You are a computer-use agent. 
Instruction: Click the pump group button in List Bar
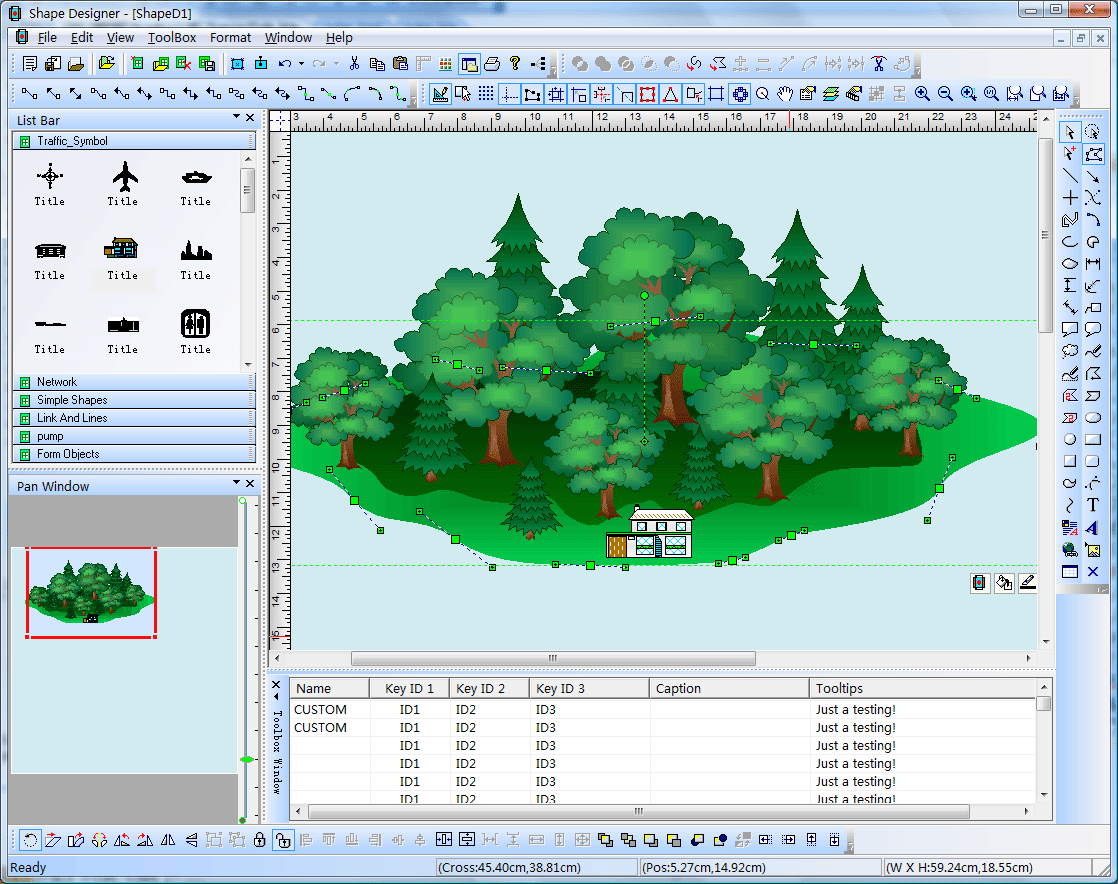[130, 436]
